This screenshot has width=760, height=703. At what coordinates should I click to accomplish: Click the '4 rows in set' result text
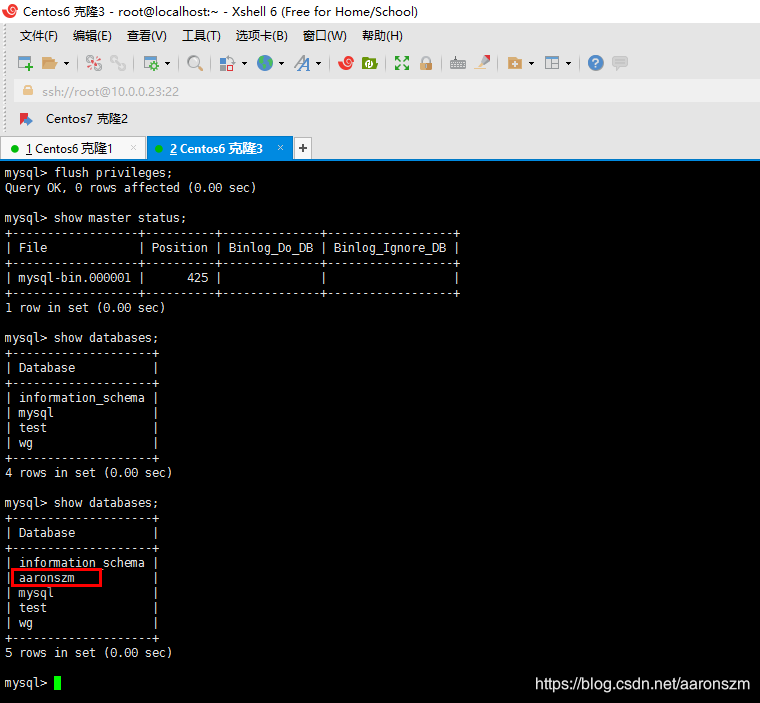pos(88,473)
